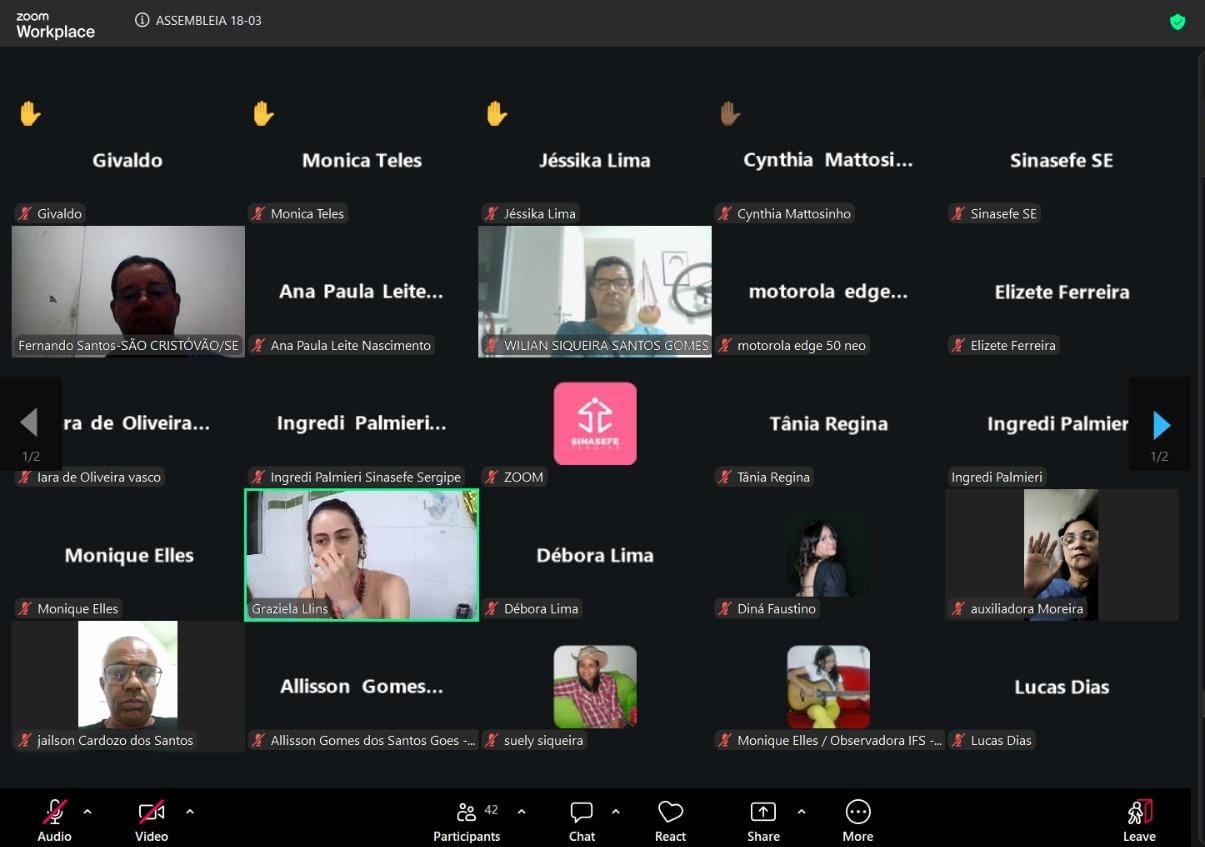Expand the Chat options arrow
The width and height of the screenshot is (1205, 847).
click(x=615, y=811)
